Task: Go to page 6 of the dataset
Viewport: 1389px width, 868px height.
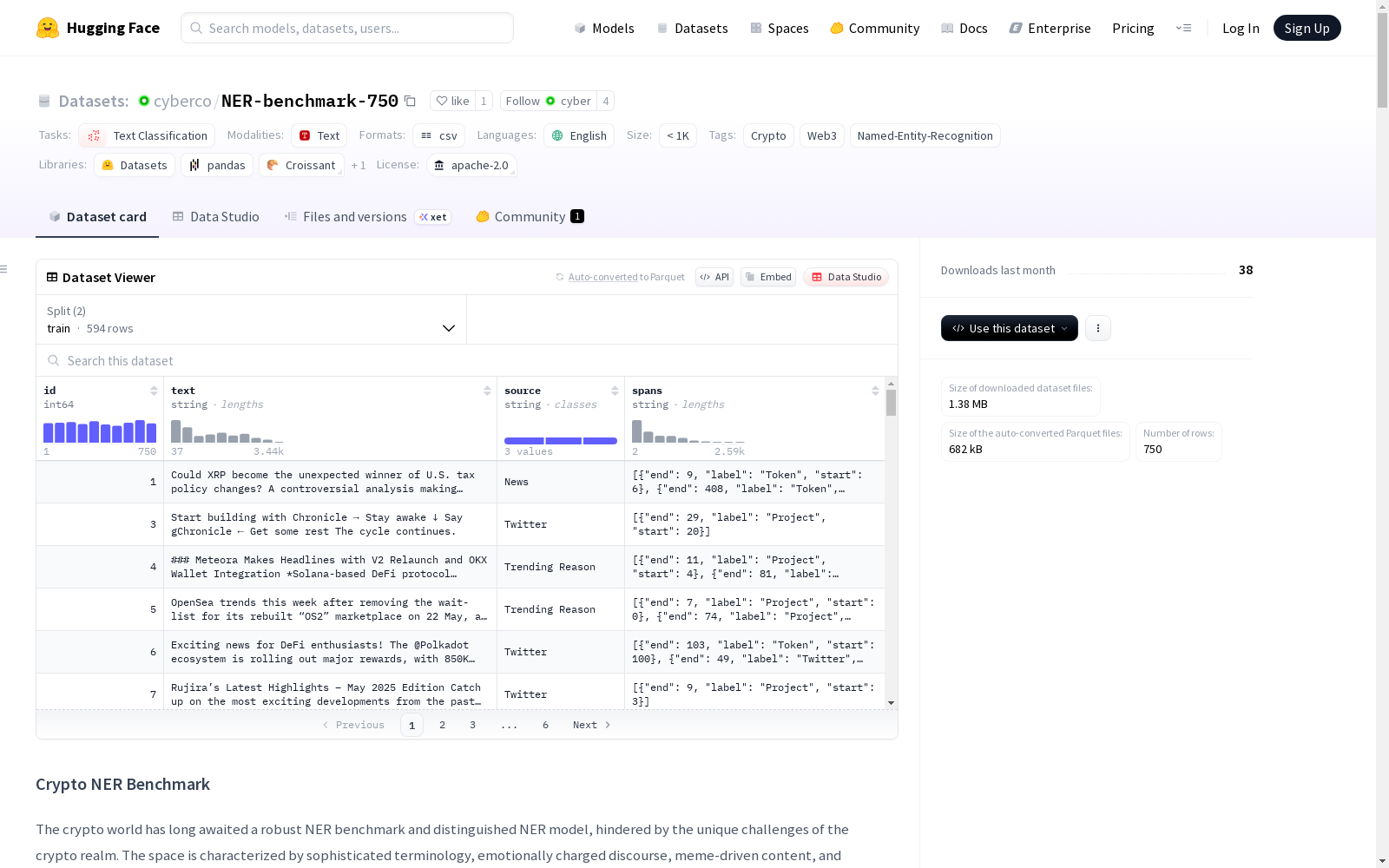Action: coord(545,725)
